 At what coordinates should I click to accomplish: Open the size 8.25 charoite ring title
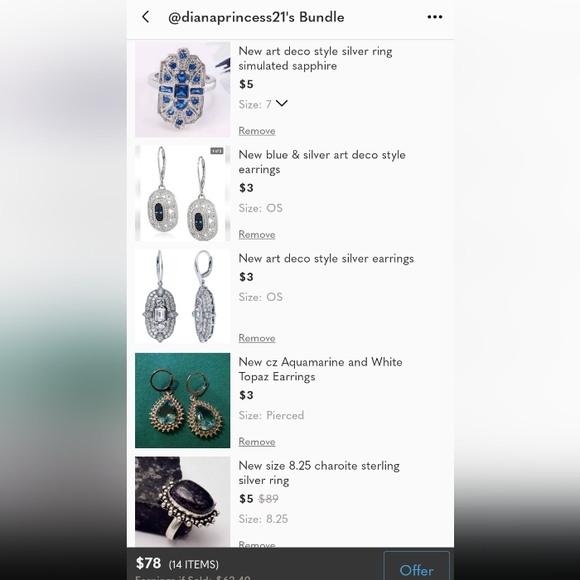click(x=319, y=473)
